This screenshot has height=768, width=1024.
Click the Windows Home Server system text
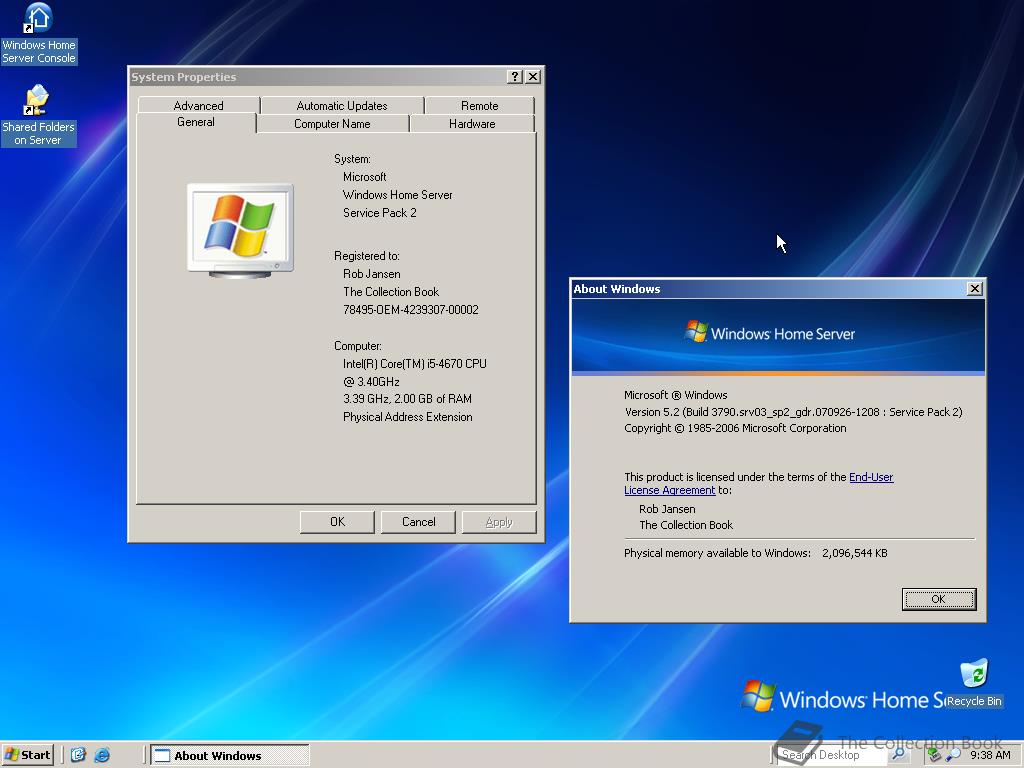(397, 195)
